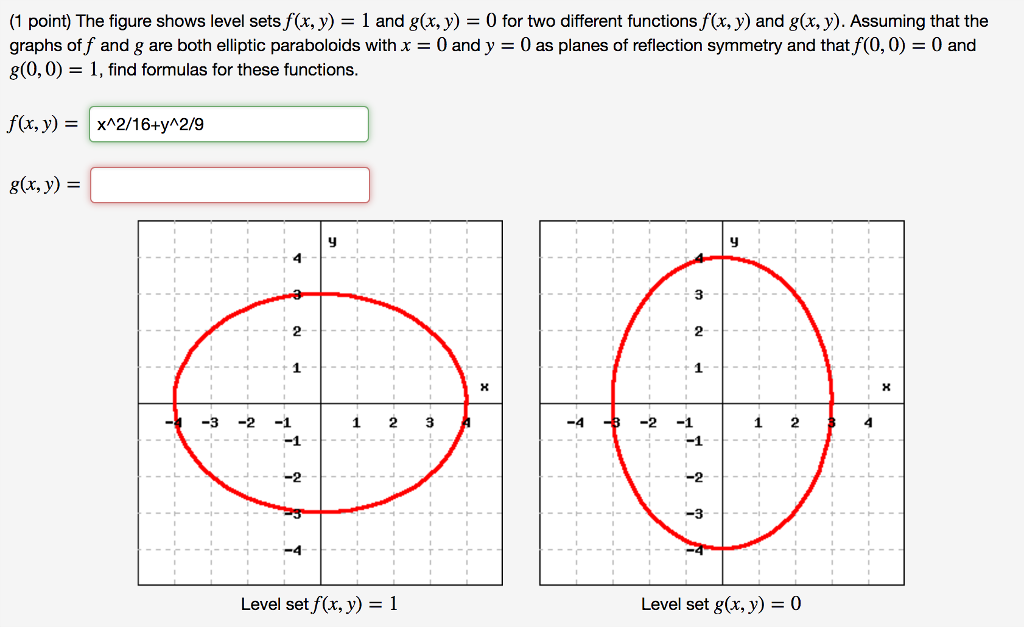Screen dimensions: 1024x627
Task: Click the x axis label on the left graph
Action: point(485,385)
